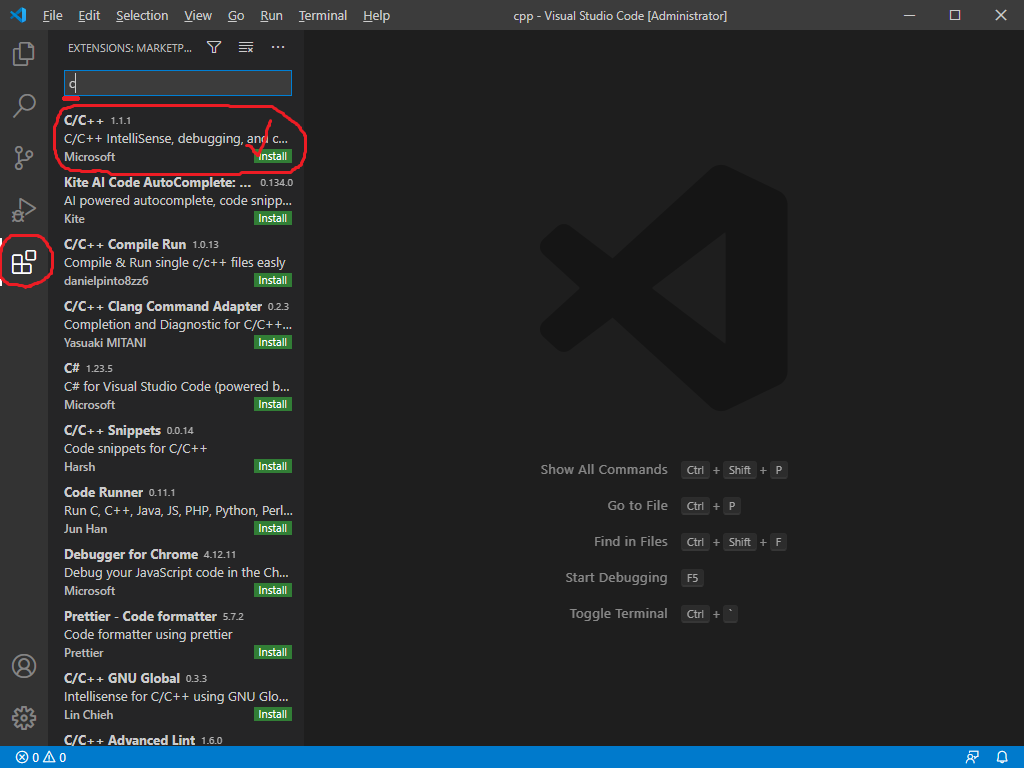Expand Views and More Actions ellipsis
Viewport: 1024px width, 768px height.
(x=278, y=47)
